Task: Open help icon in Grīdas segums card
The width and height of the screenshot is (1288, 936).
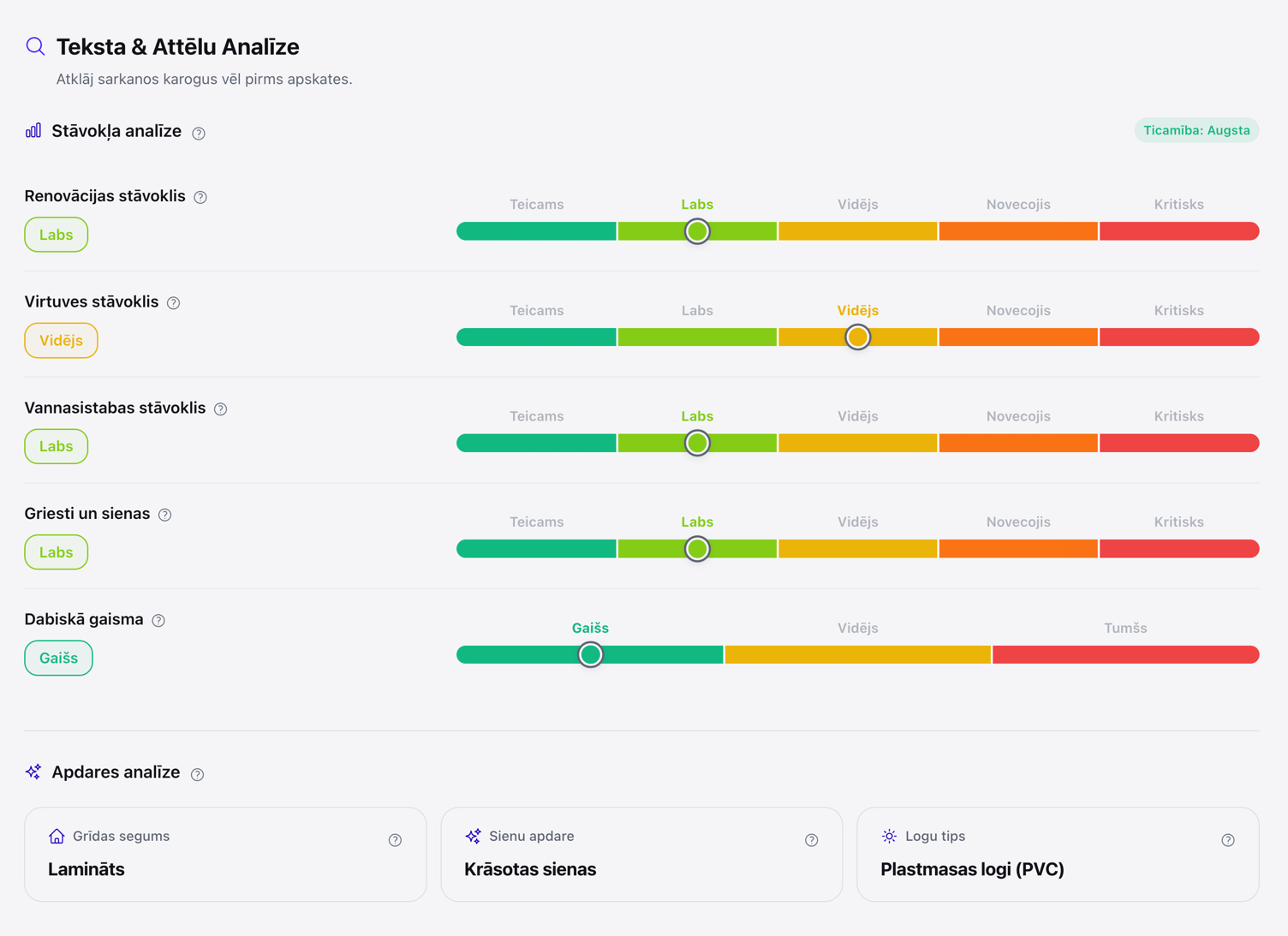Action: pos(395,840)
